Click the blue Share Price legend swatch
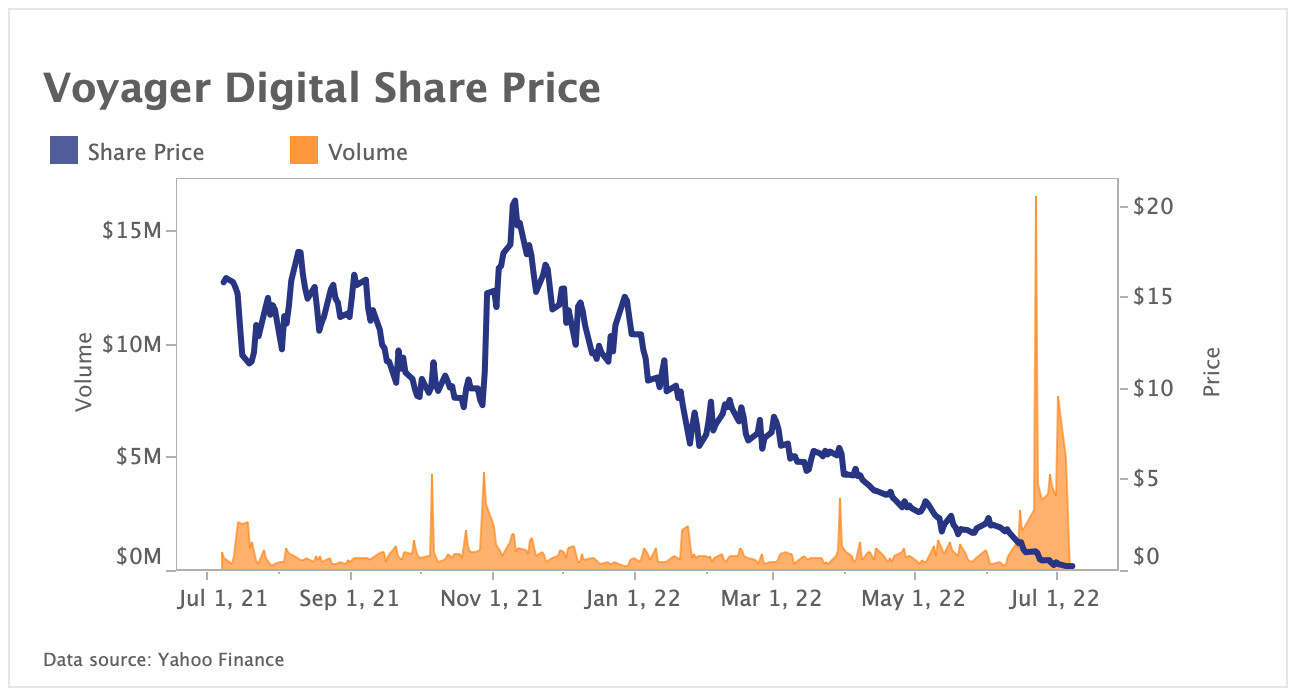1296x698 pixels. pos(64,152)
